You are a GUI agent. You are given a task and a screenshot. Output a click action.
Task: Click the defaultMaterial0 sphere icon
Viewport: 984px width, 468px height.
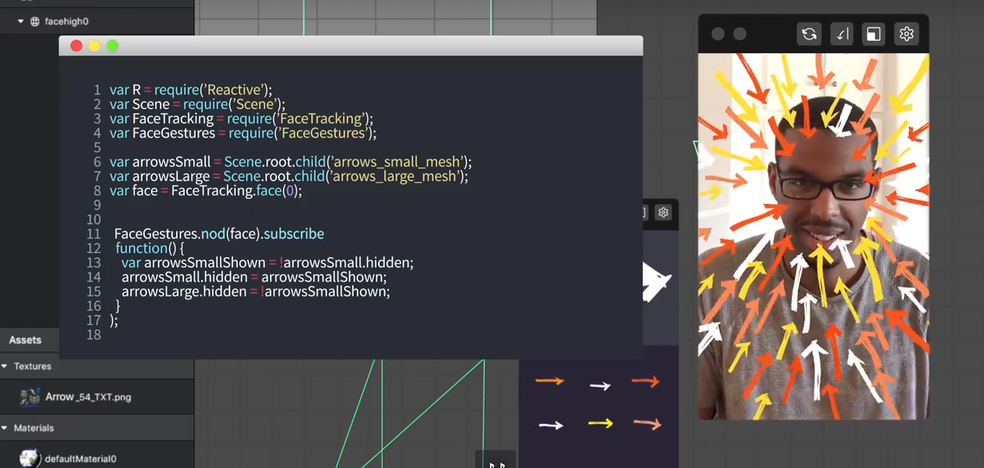pos(30,457)
